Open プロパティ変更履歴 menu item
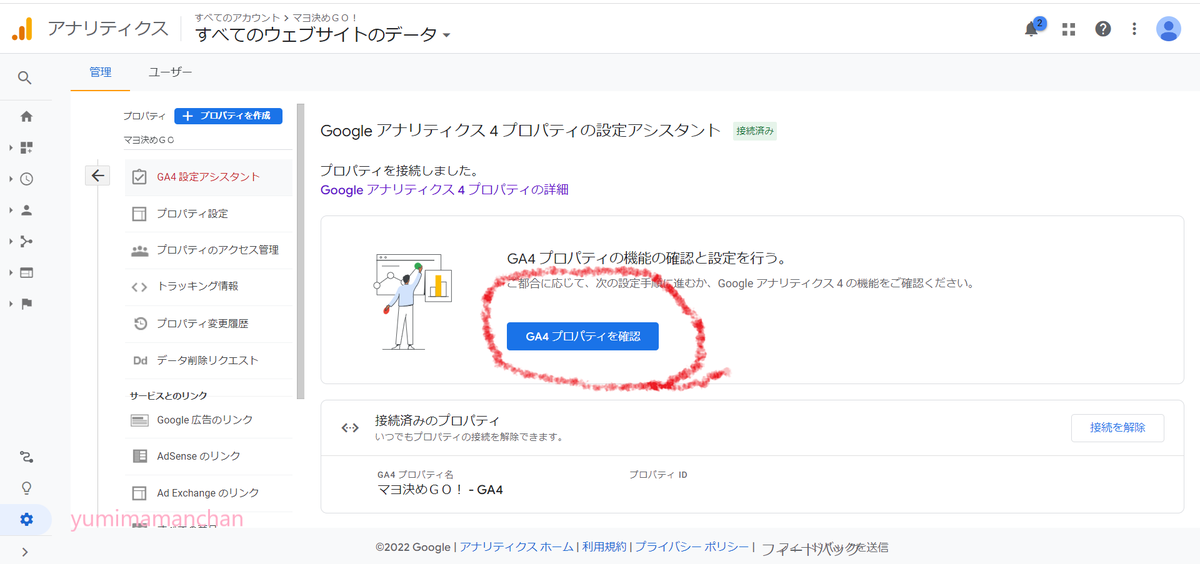The height and width of the screenshot is (564, 1200). [x=208, y=323]
